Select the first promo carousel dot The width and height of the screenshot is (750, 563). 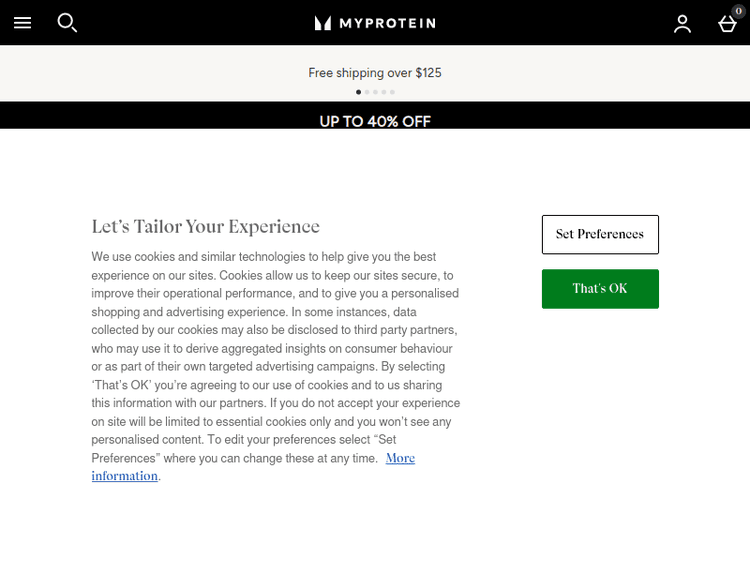click(x=359, y=92)
